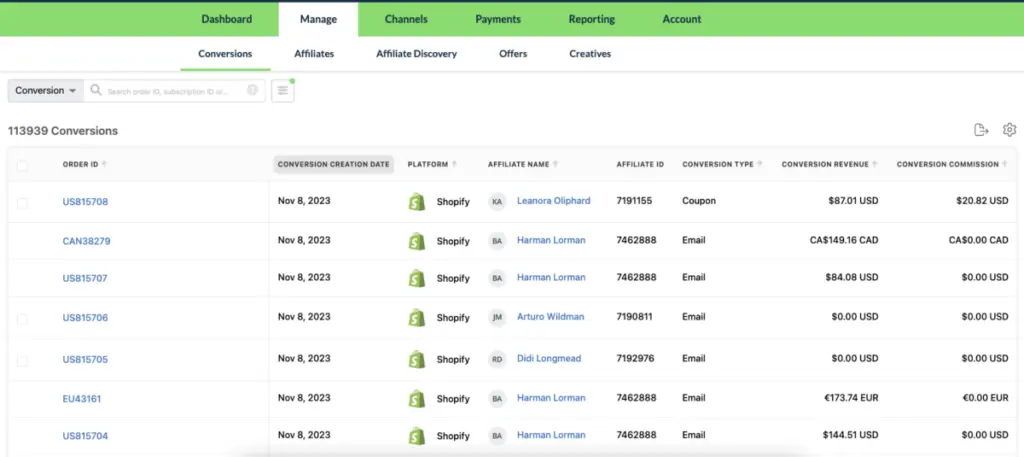Tick the select-all checkbox in table header
Image resolution: width=1024 pixels, height=457 pixels.
click(23, 165)
